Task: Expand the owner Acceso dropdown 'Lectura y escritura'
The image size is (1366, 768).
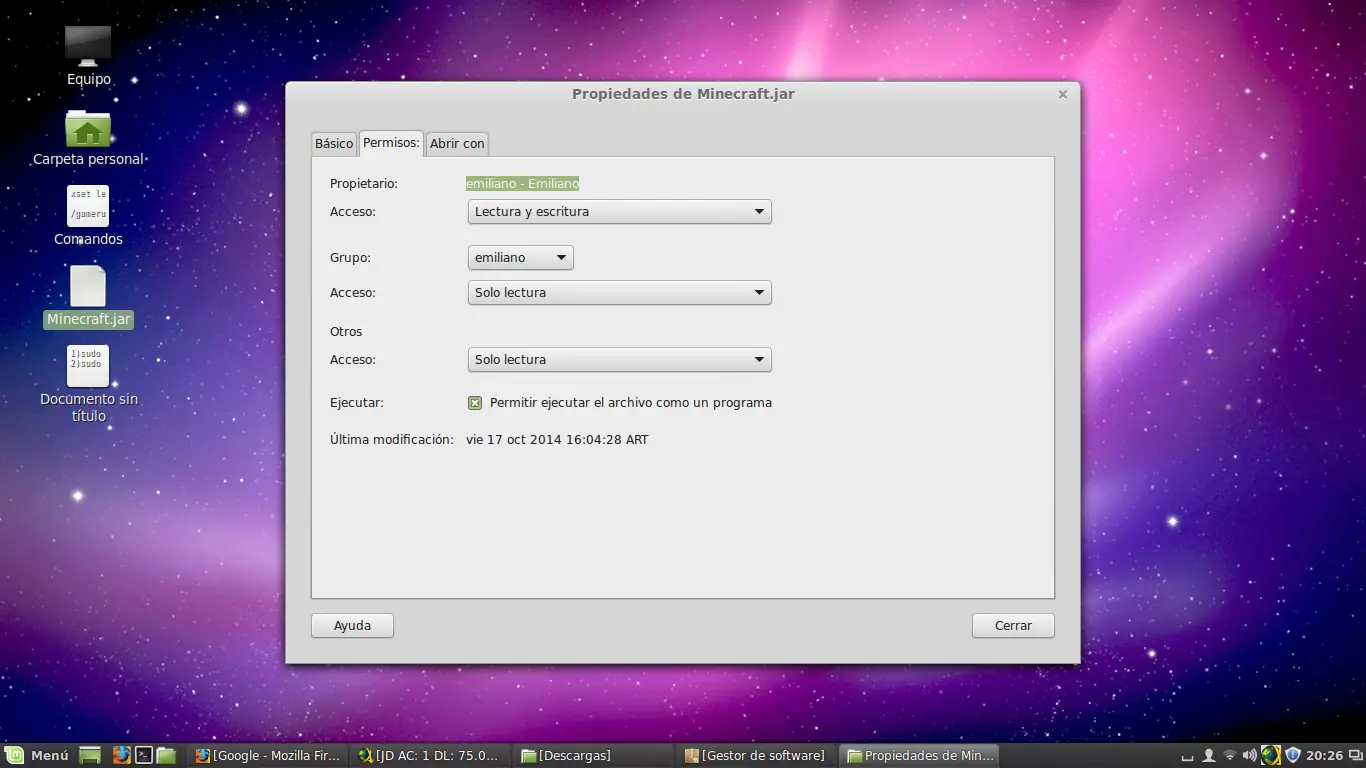Action: click(620, 212)
